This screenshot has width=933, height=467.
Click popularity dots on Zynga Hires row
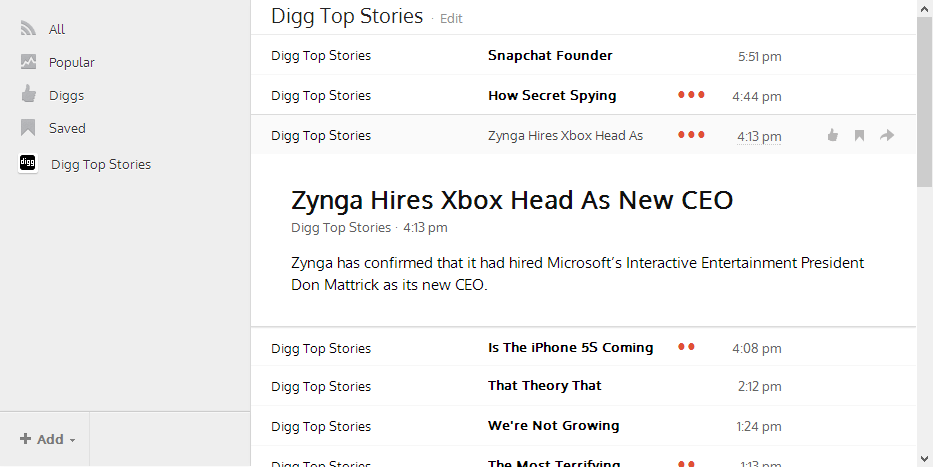point(691,135)
